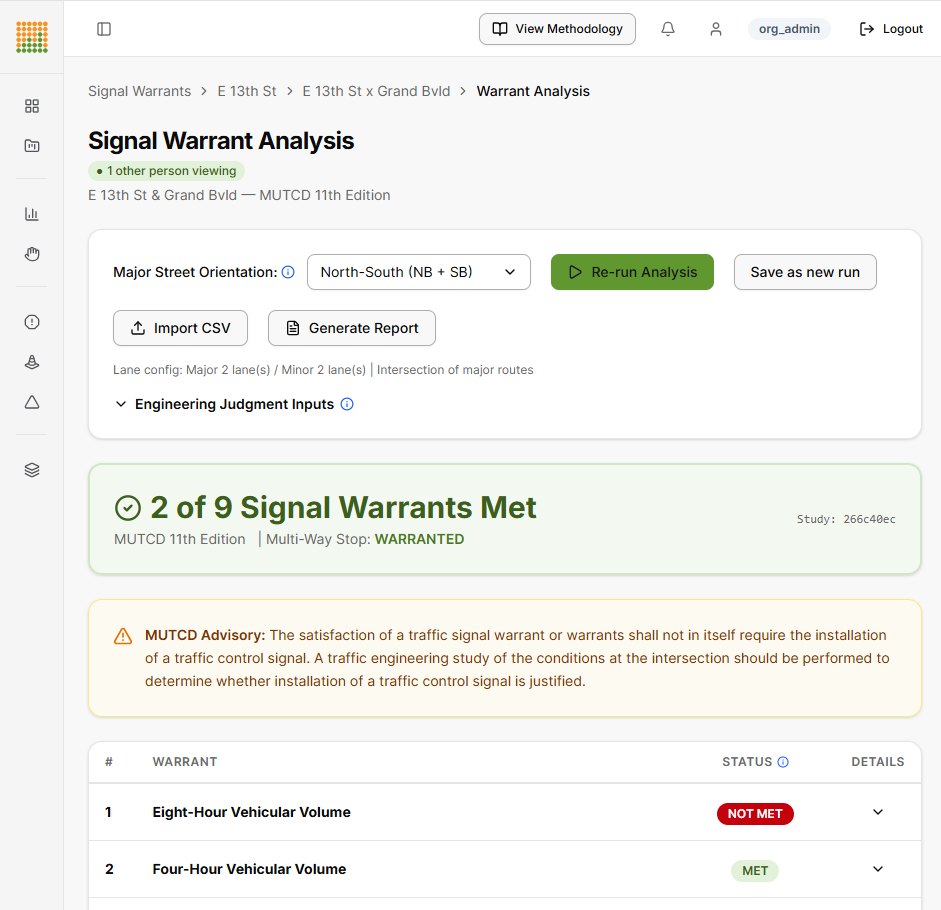The width and height of the screenshot is (941, 910).
Task: Open the bar chart analytics icon in sidebar
Action: 32,214
